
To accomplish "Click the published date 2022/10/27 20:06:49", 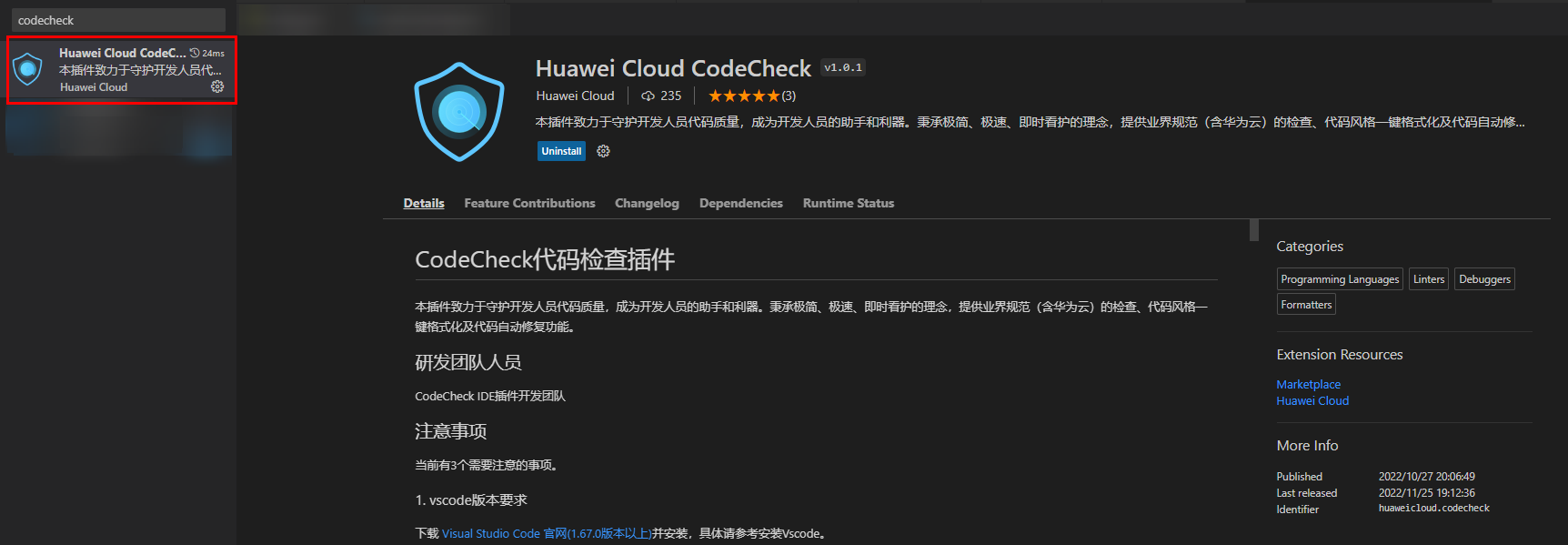I will pyautogui.click(x=1426, y=476).
